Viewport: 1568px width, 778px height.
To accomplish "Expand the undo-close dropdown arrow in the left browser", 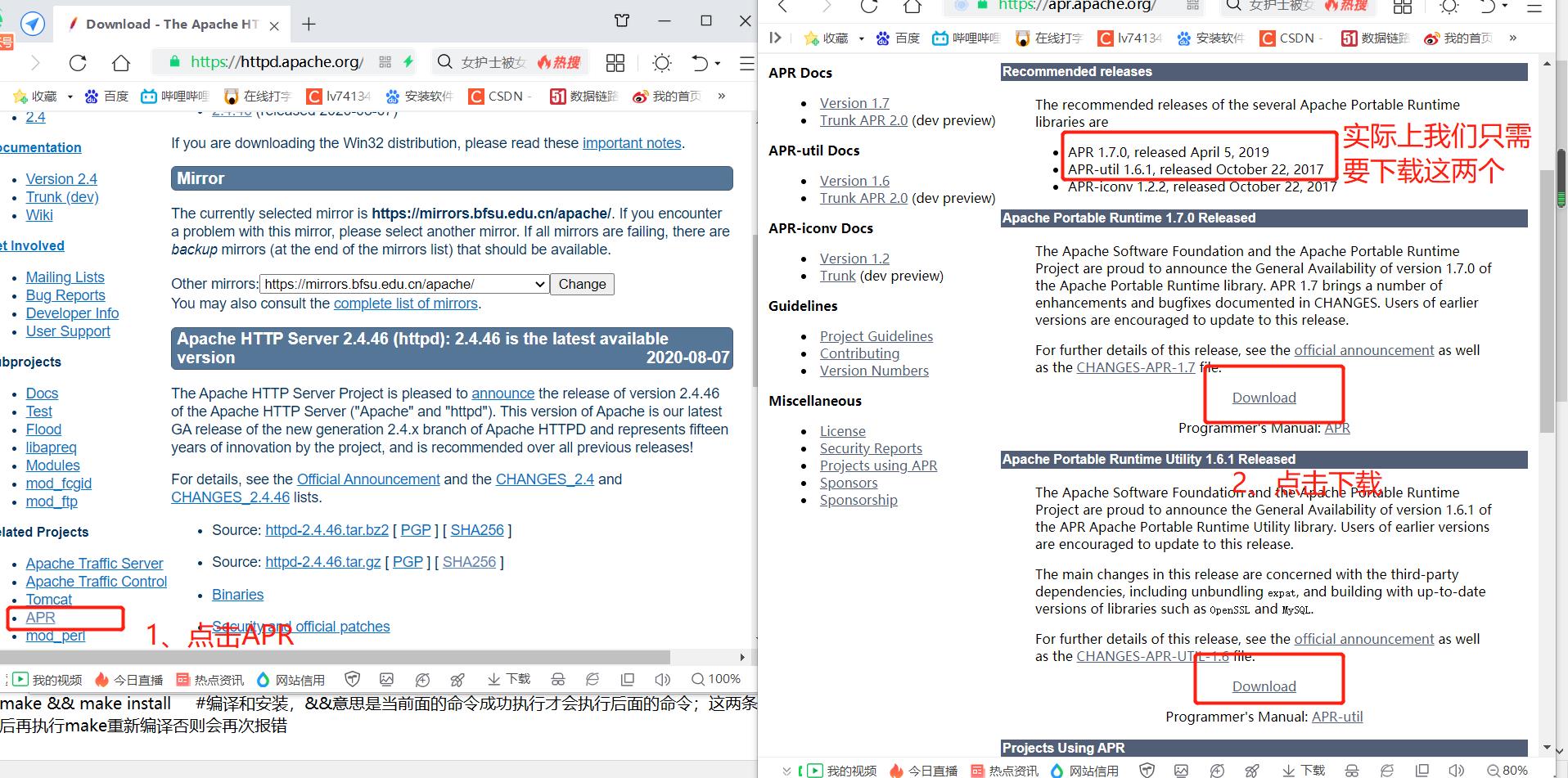I will click(718, 63).
